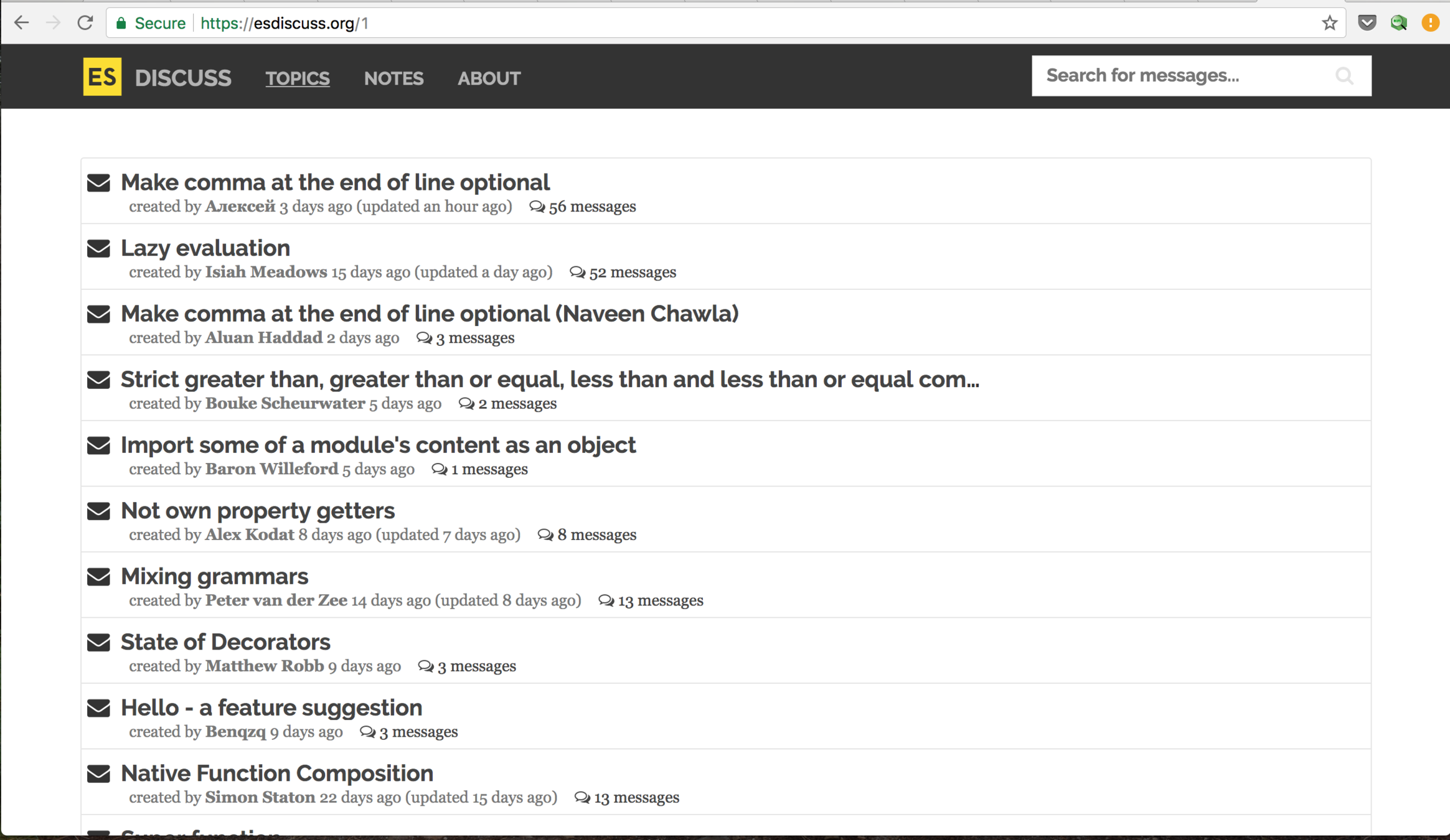Open Hello - a feature suggestion
Screen dimensions: 1450x840
pyautogui.click(x=271, y=707)
